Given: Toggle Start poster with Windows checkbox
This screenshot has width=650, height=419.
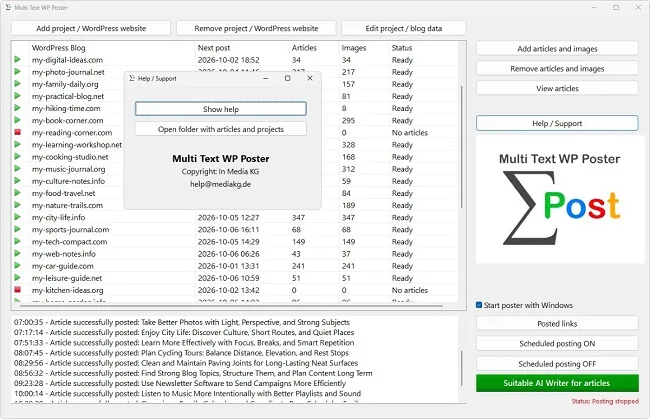Looking at the screenshot, I should 479,305.
